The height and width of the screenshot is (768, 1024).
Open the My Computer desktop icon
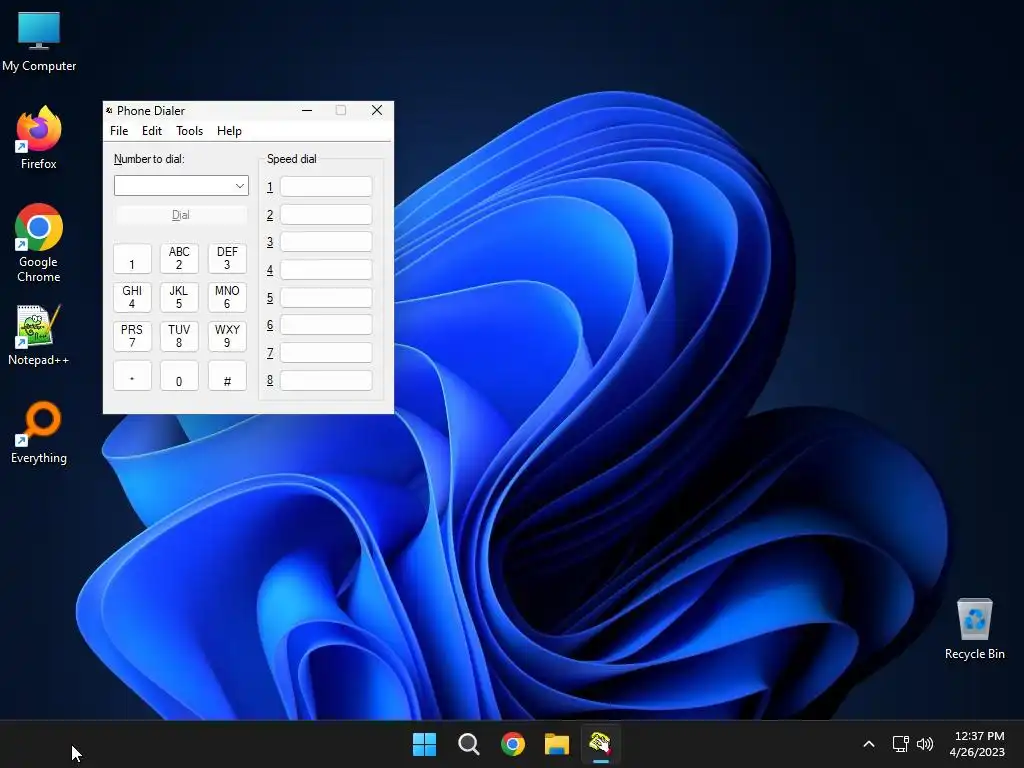coord(39,41)
